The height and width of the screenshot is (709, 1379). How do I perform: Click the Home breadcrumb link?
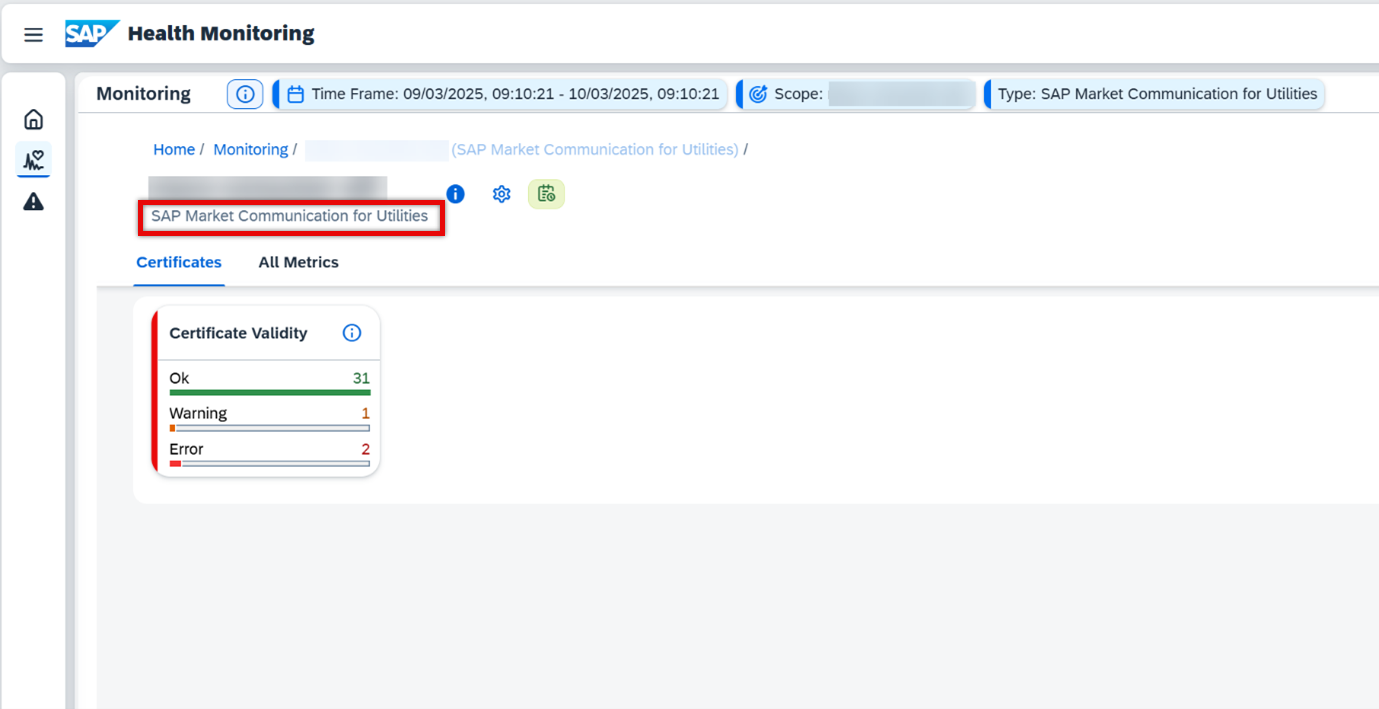coord(174,149)
